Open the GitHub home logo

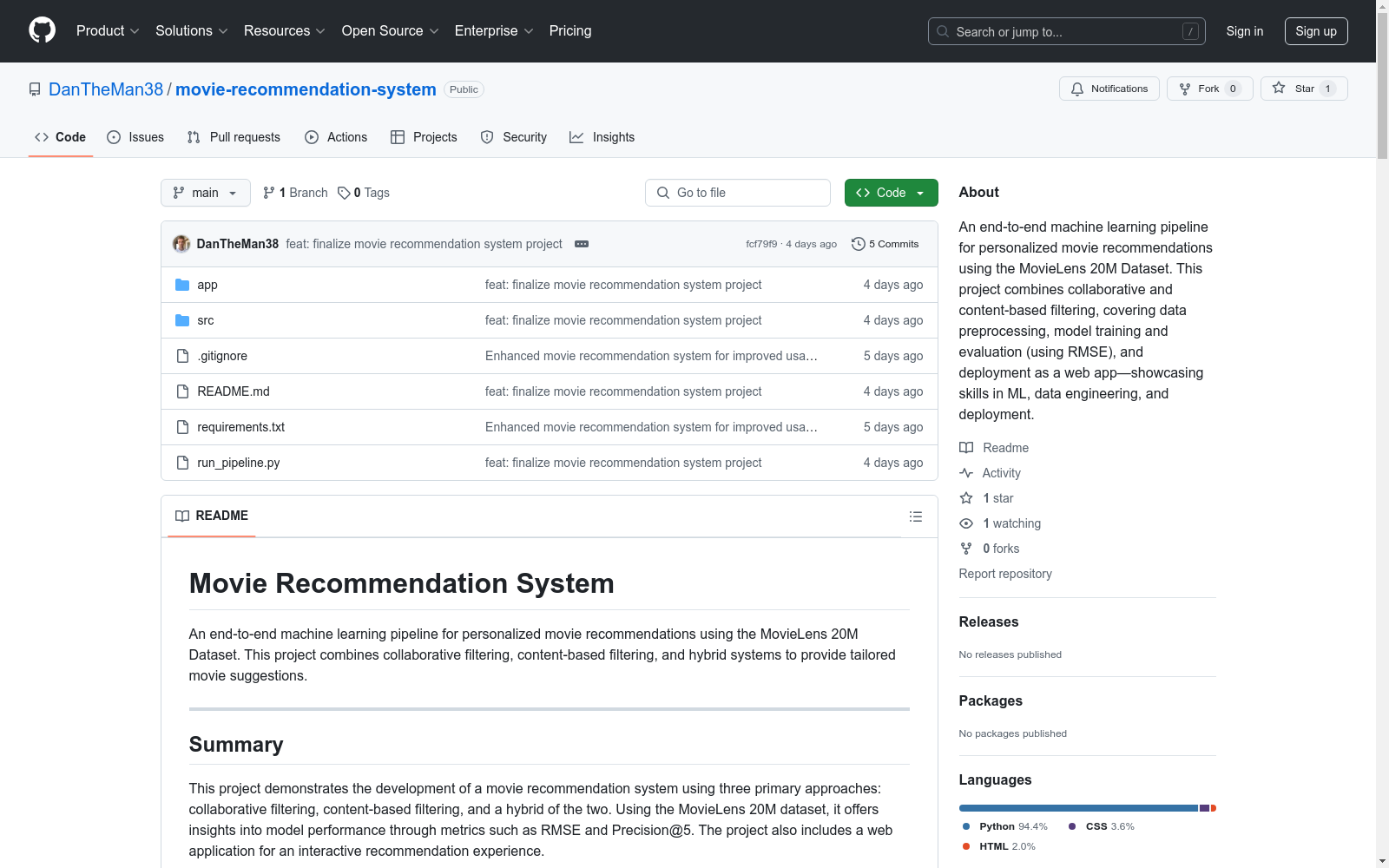[42, 30]
